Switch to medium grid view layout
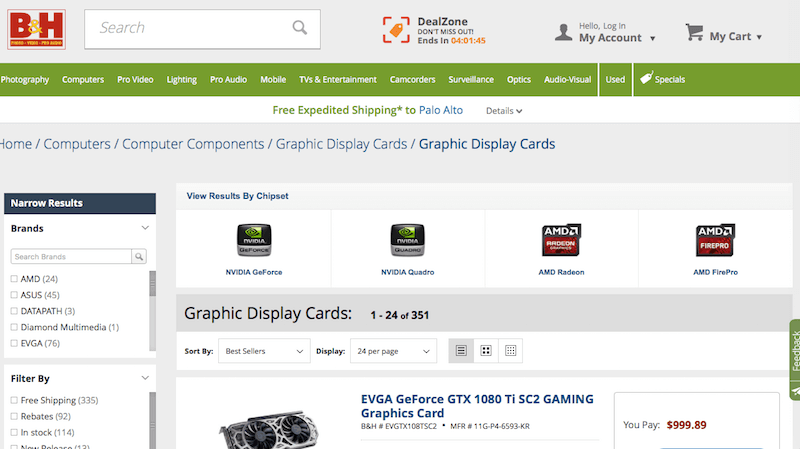The image size is (800, 449). coord(486,351)
